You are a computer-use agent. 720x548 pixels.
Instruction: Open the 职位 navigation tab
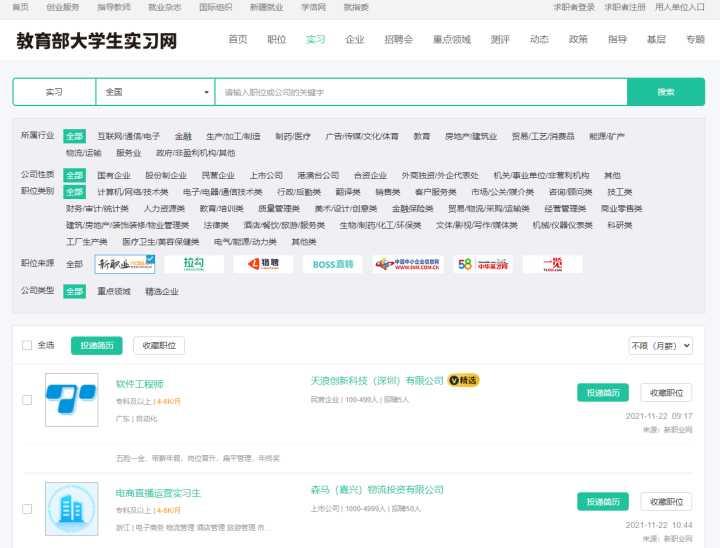tap(277, 40)
